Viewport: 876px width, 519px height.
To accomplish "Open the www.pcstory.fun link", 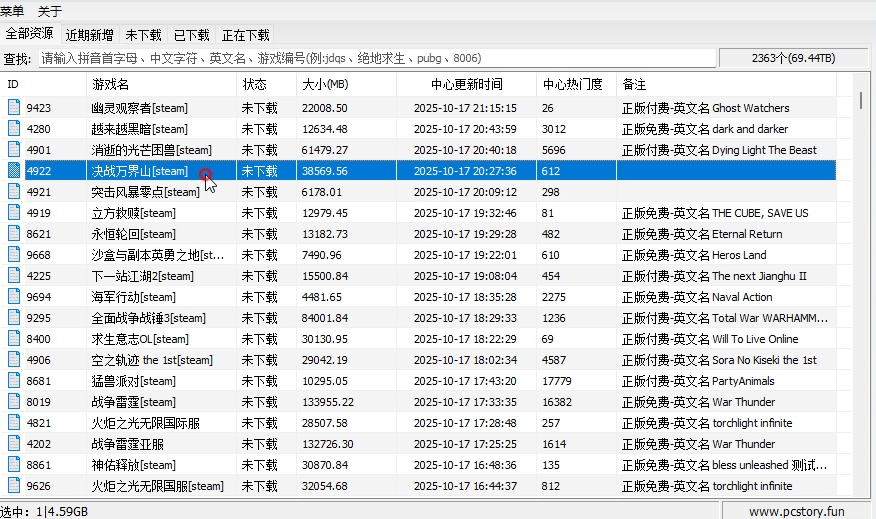I will coord(797,511).
